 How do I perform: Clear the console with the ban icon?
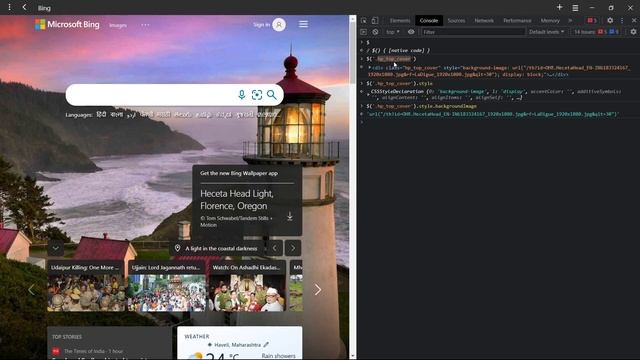pos(375,32)
